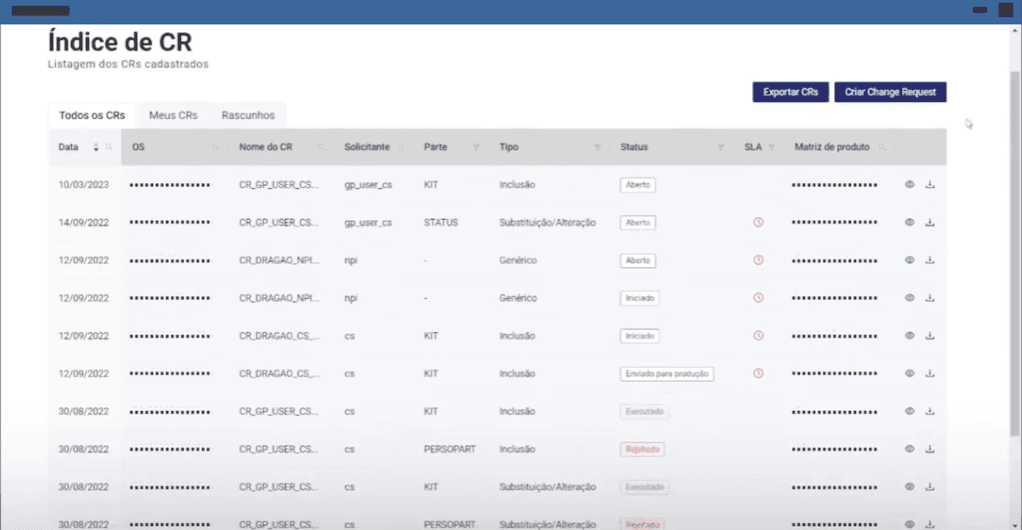View the Executado Inclusão KIT row eye icon
This screenshot has width=1022, height=530.
coord(909,411)
